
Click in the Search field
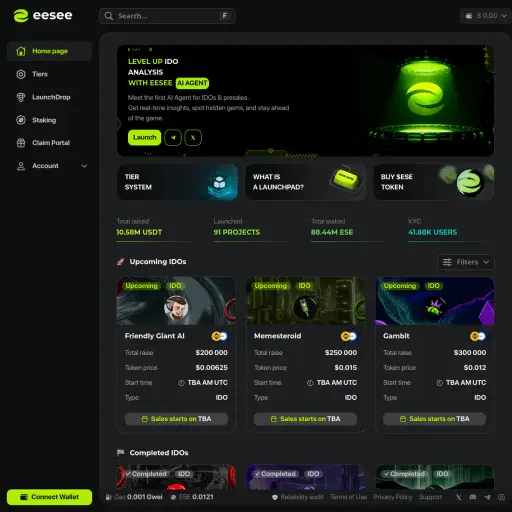point(167,16)
